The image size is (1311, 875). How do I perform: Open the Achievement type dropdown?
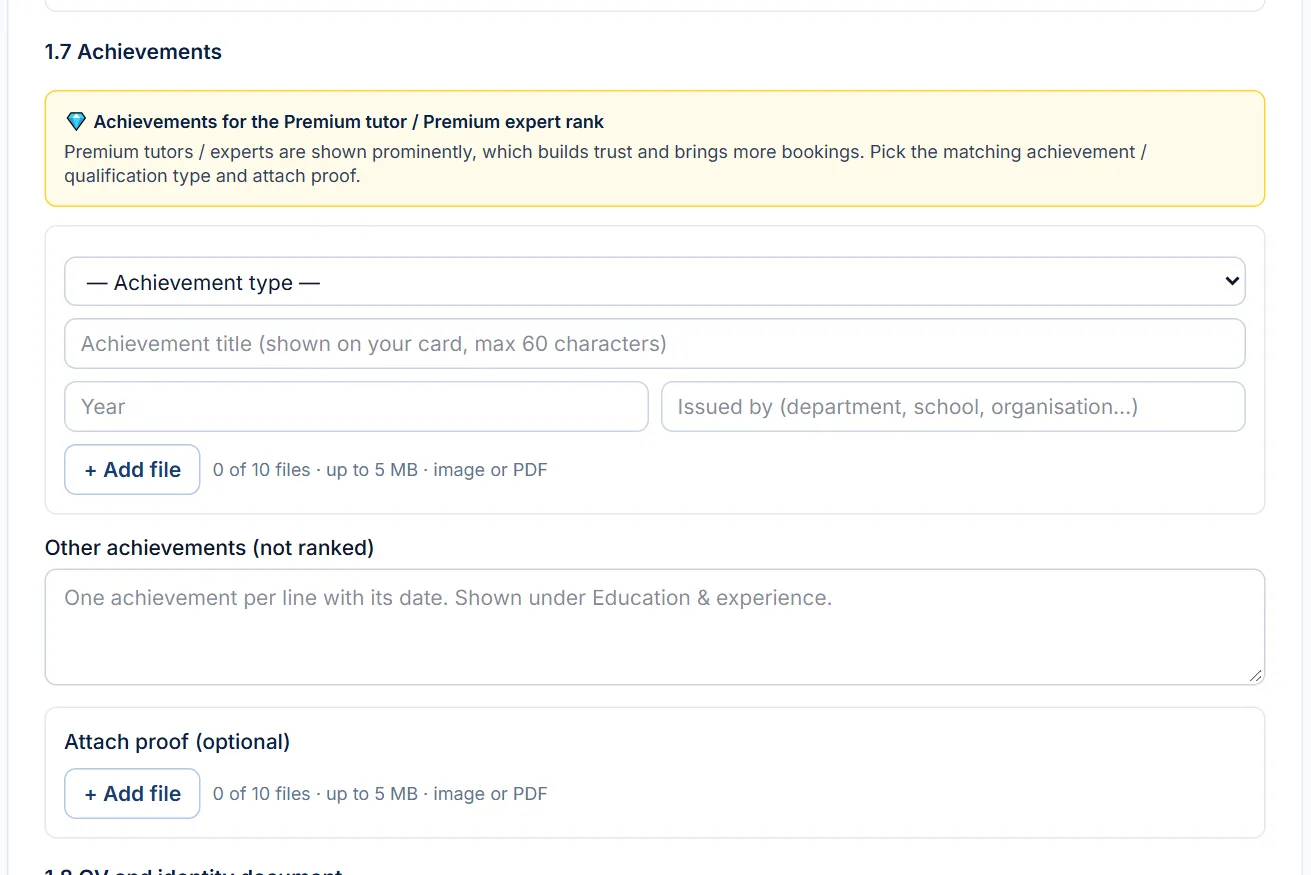click(x=655, y=282)
